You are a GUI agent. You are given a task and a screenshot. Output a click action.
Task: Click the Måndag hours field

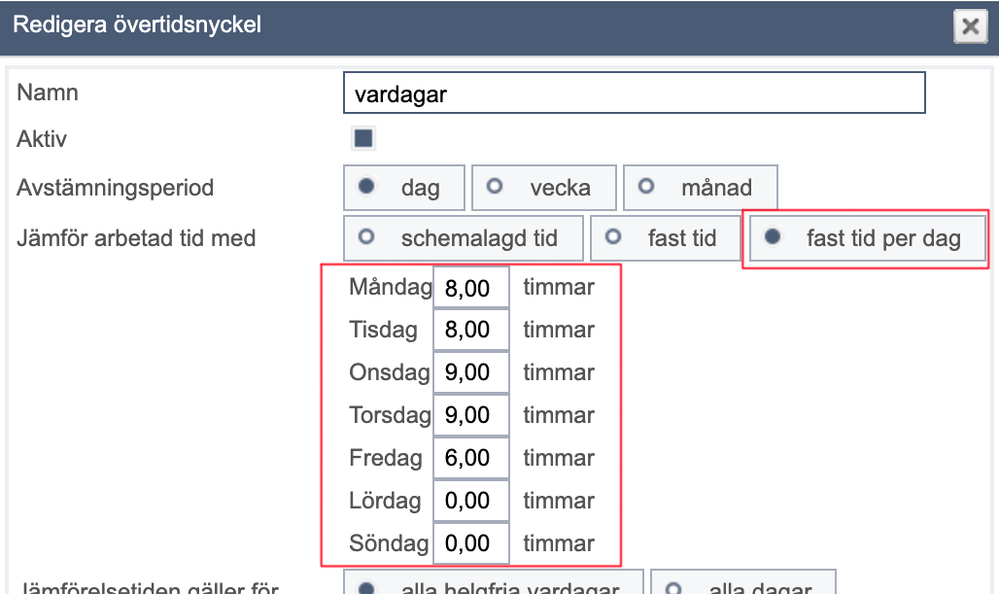[x=471, y=287]
